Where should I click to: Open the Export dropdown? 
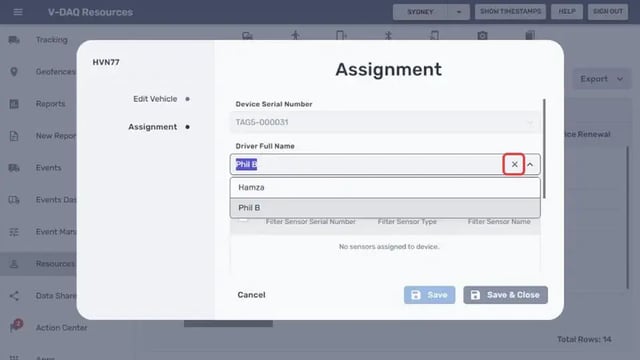click(602, 79)
